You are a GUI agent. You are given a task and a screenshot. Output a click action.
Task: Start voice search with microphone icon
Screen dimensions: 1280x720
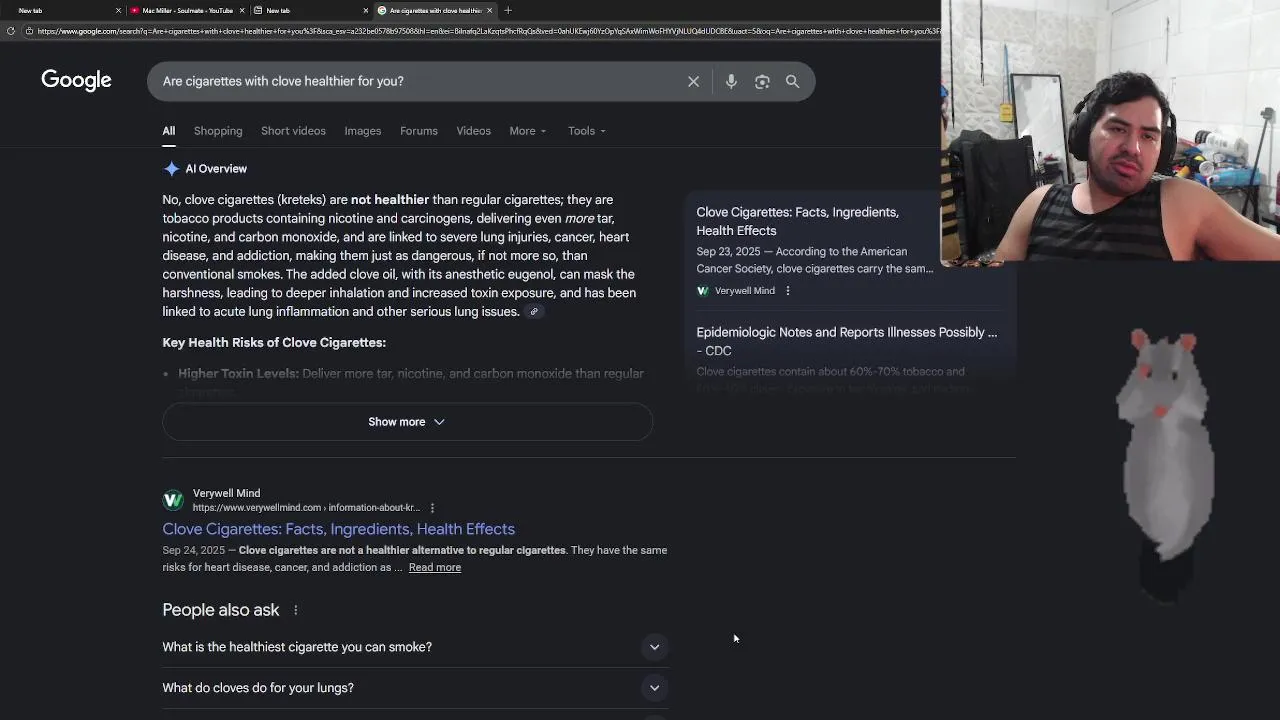click(731, 81)
